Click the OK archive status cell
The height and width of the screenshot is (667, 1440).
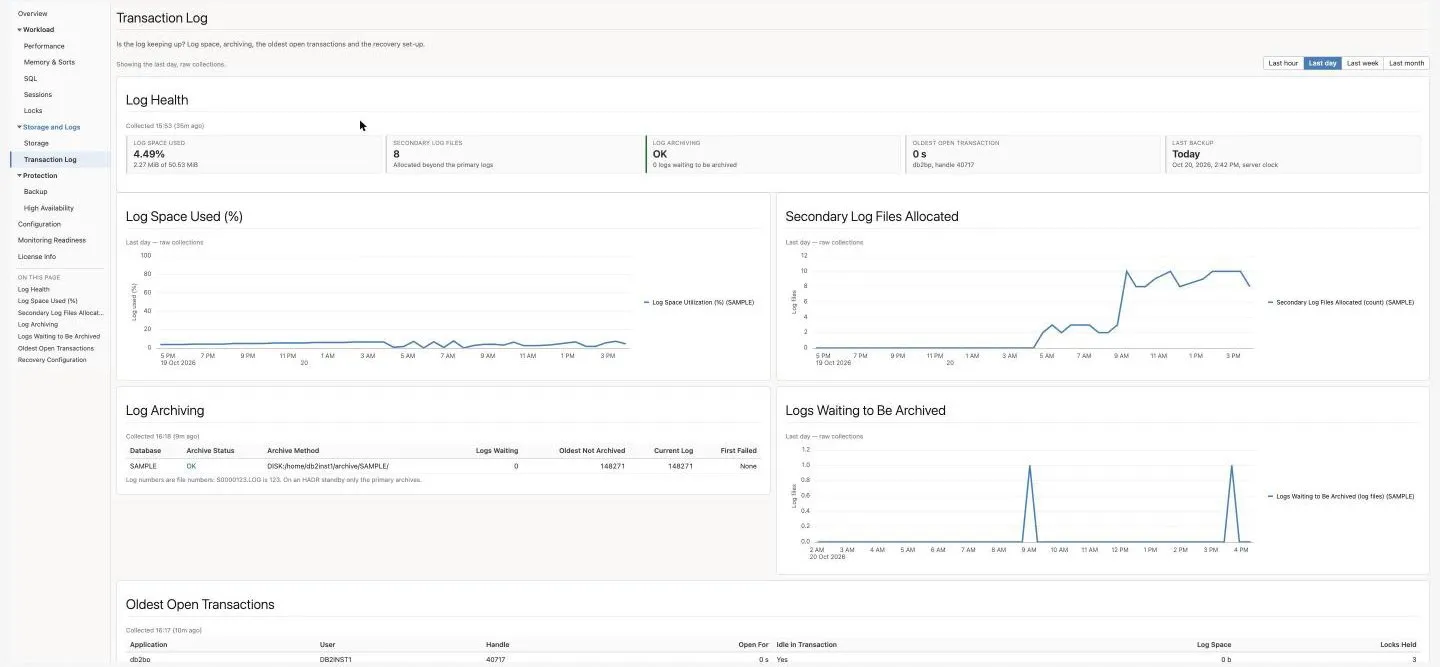[191, 466]
